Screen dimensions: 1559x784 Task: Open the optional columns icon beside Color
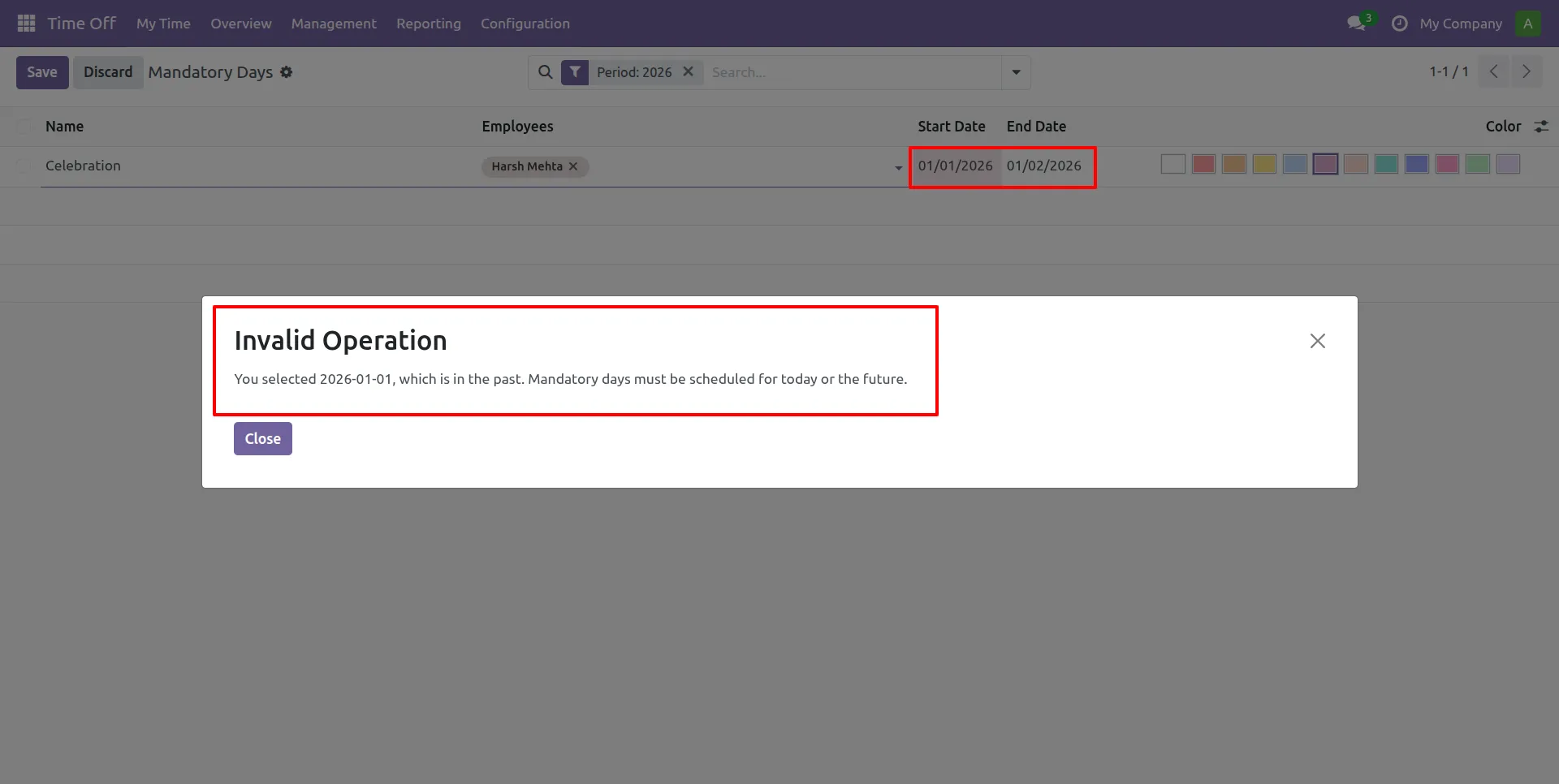tap(1542, 127)
